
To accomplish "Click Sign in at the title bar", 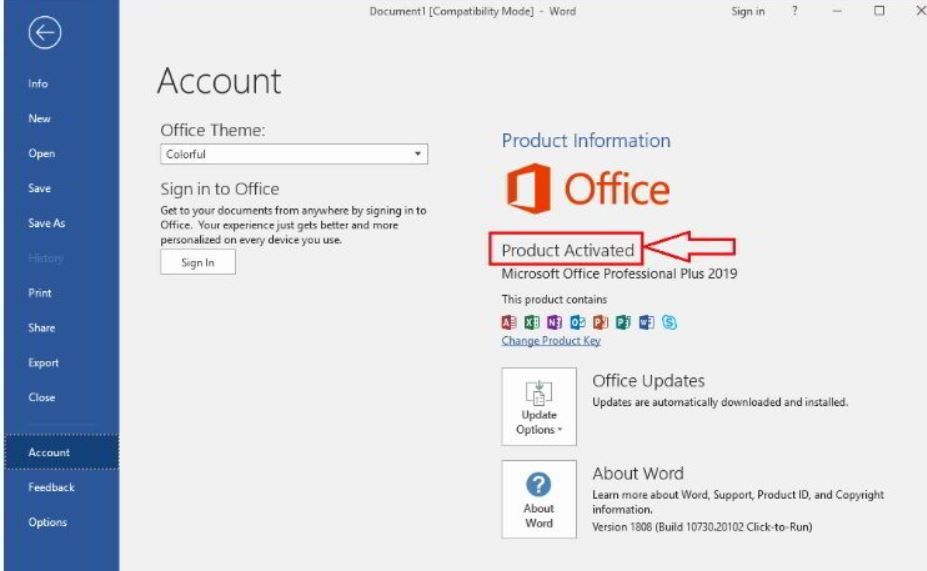I will pyautogui.click(x=748, y=11).
